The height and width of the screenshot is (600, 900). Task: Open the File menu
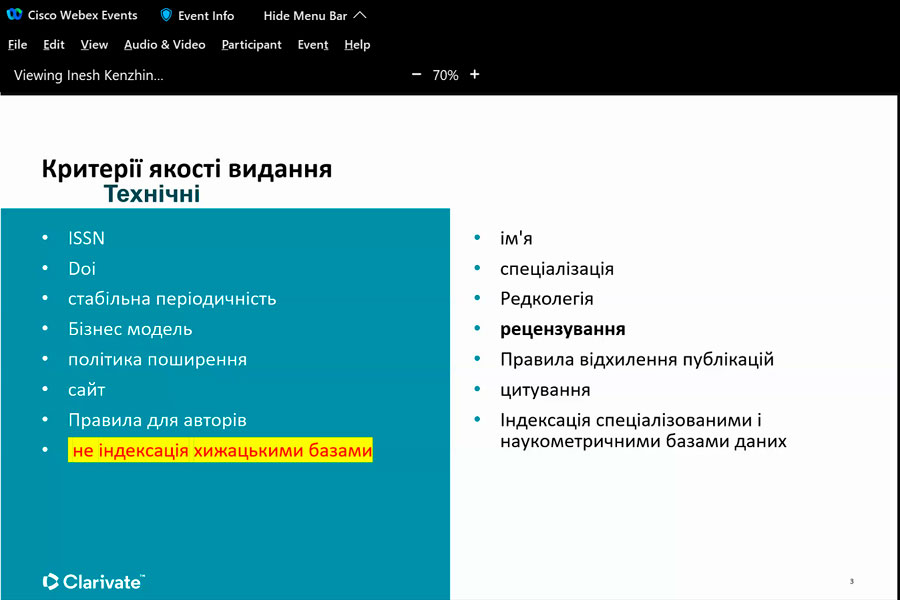coord(17,45)
